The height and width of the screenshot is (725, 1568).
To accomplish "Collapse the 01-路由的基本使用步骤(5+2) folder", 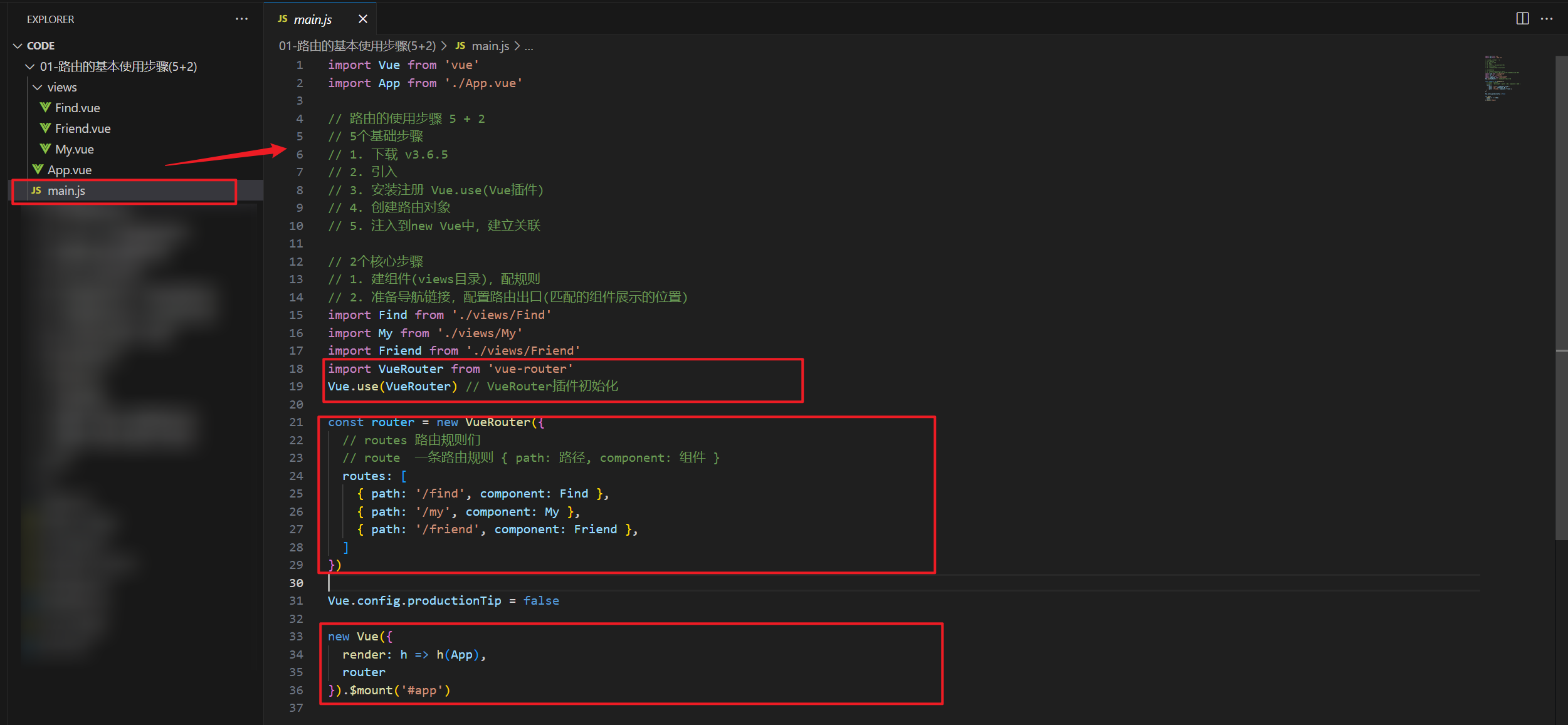I will [x=29, y=66].
